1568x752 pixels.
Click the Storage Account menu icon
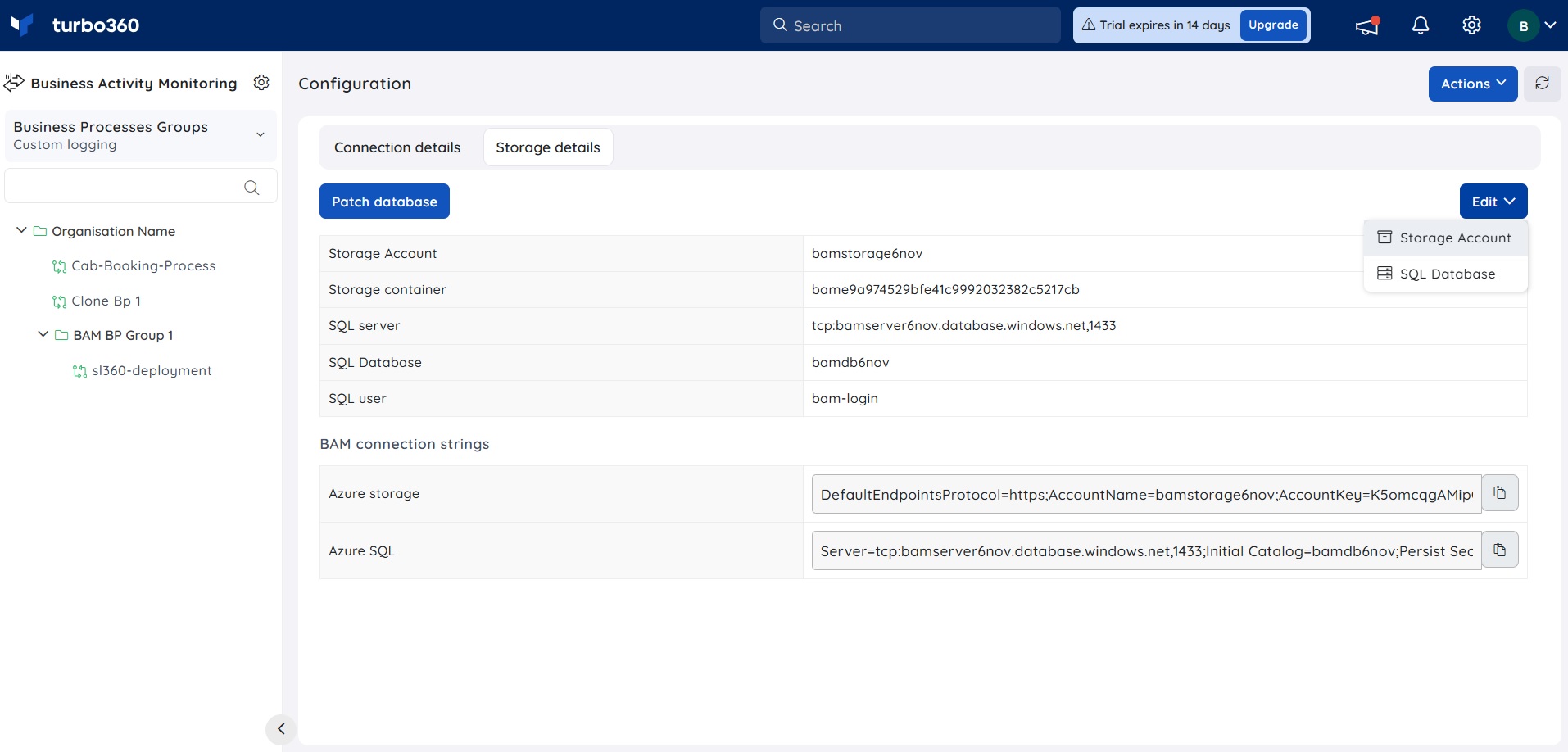[1384, 238]
